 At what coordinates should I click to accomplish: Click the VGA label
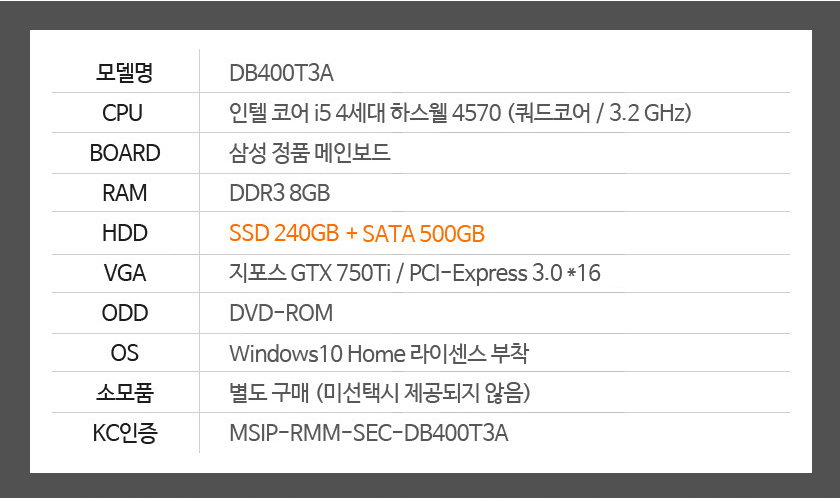tap(125, 273)
